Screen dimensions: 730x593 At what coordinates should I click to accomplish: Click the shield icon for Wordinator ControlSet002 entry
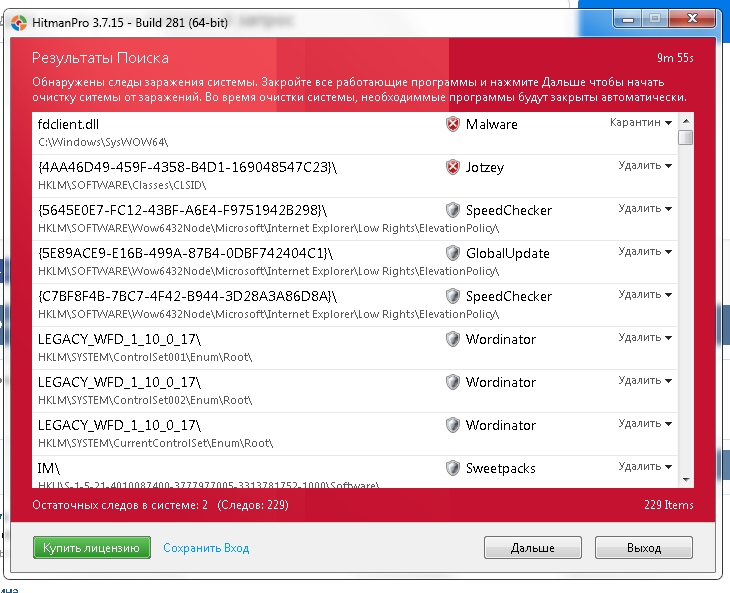(453, 382)
